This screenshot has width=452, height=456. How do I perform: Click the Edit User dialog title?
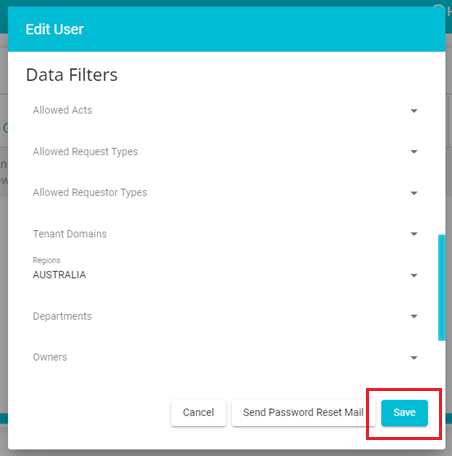click(x=55, y=29)
